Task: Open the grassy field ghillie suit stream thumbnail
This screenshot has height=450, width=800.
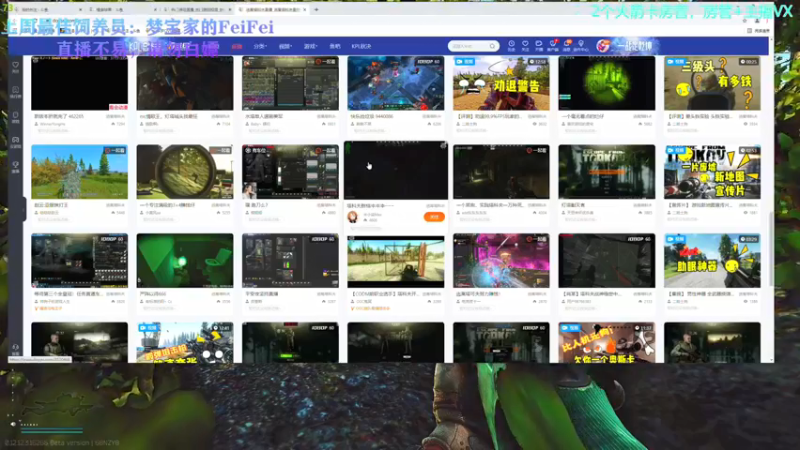Action: 80,172
